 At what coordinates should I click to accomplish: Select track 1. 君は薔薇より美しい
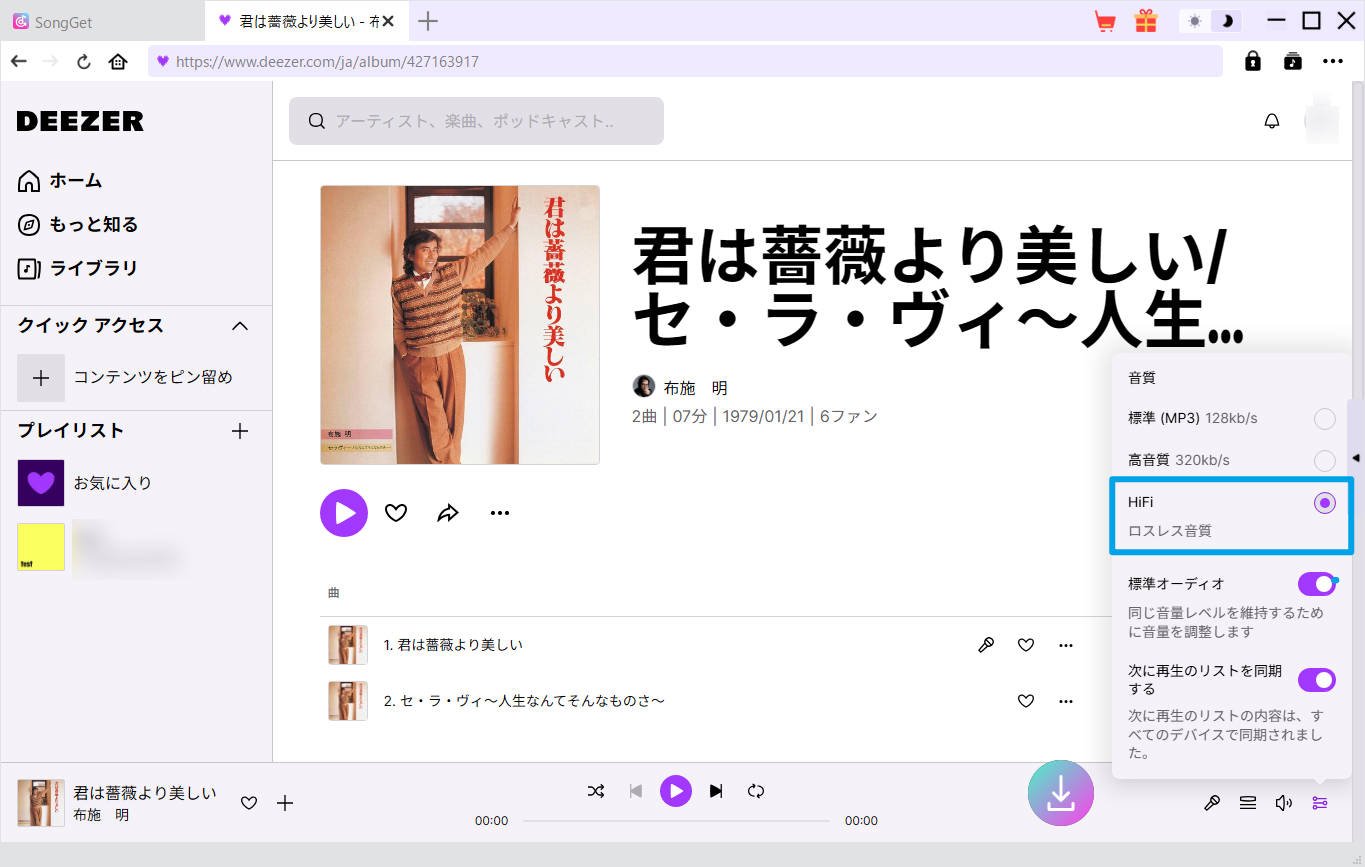(x=453, y=645)
